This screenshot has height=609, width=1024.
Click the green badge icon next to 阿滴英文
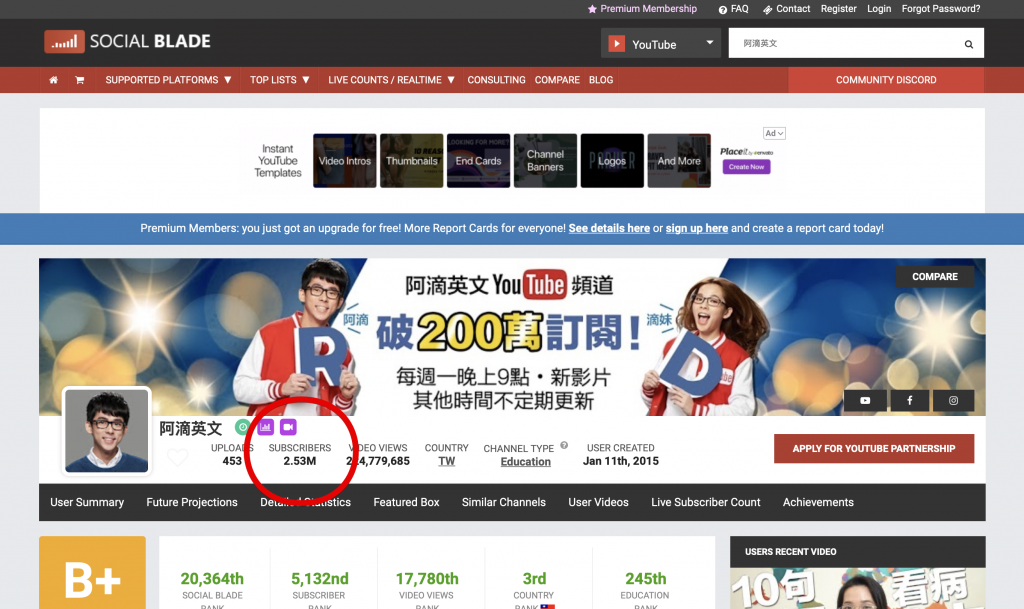242,427
